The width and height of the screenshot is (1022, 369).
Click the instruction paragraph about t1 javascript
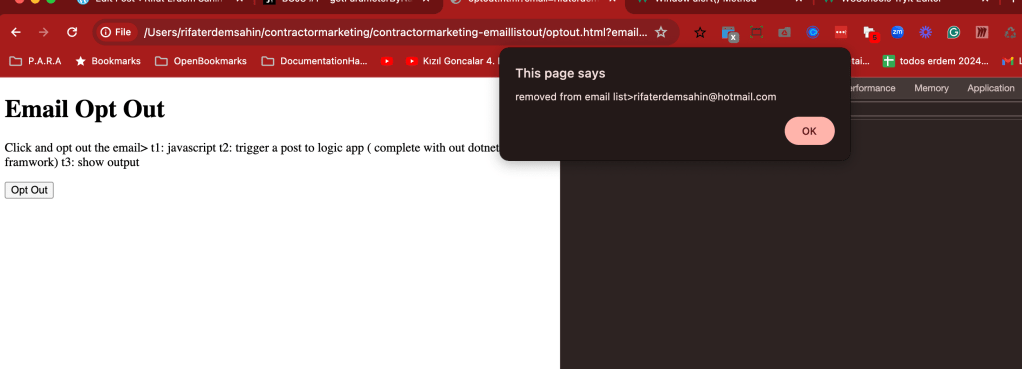click(x=252, y=155)
